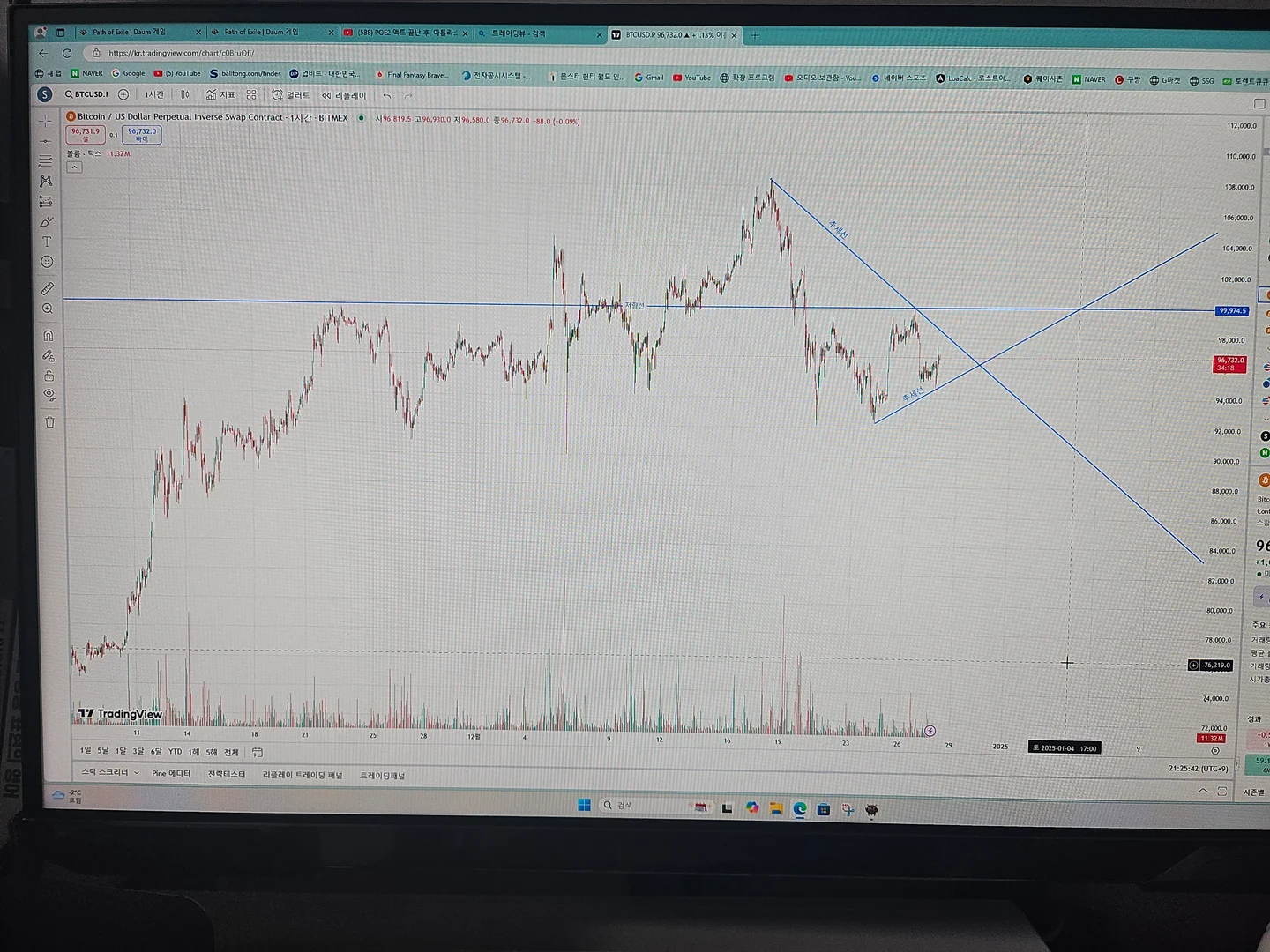The image size is (1270, 952).
Task: Switch to the POE2 YouTube browser tab
Action: [406, 33]
